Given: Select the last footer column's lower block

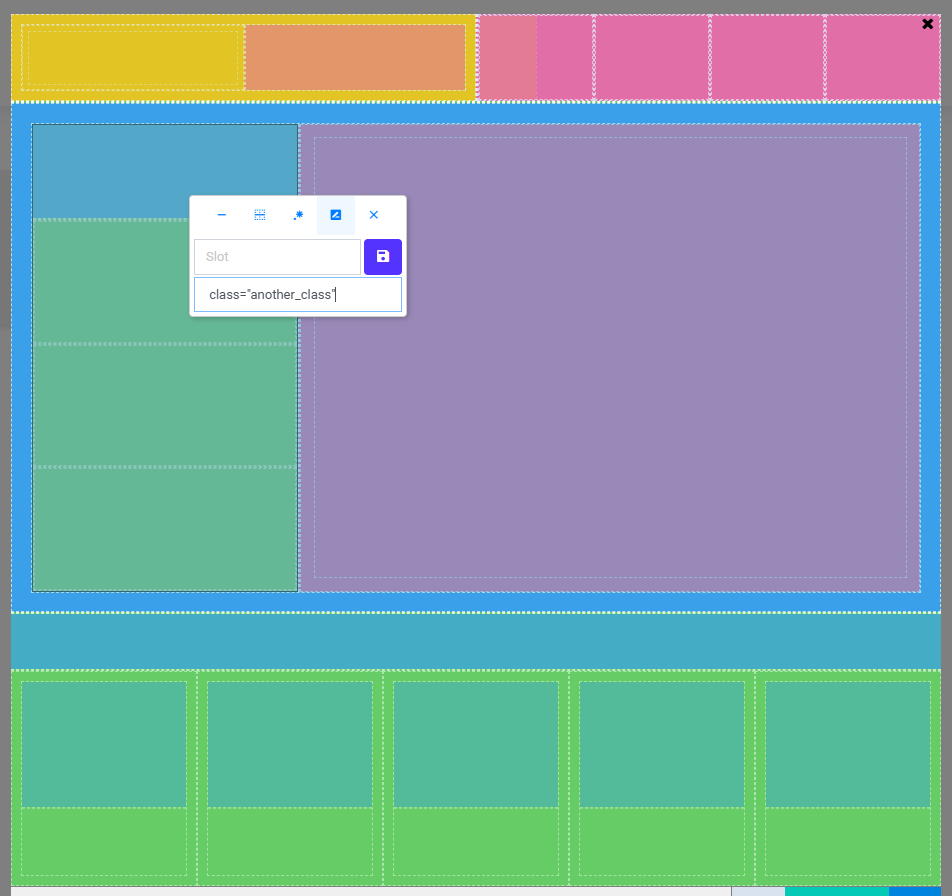Looking at the screenshot, I should tap(848, 841).
